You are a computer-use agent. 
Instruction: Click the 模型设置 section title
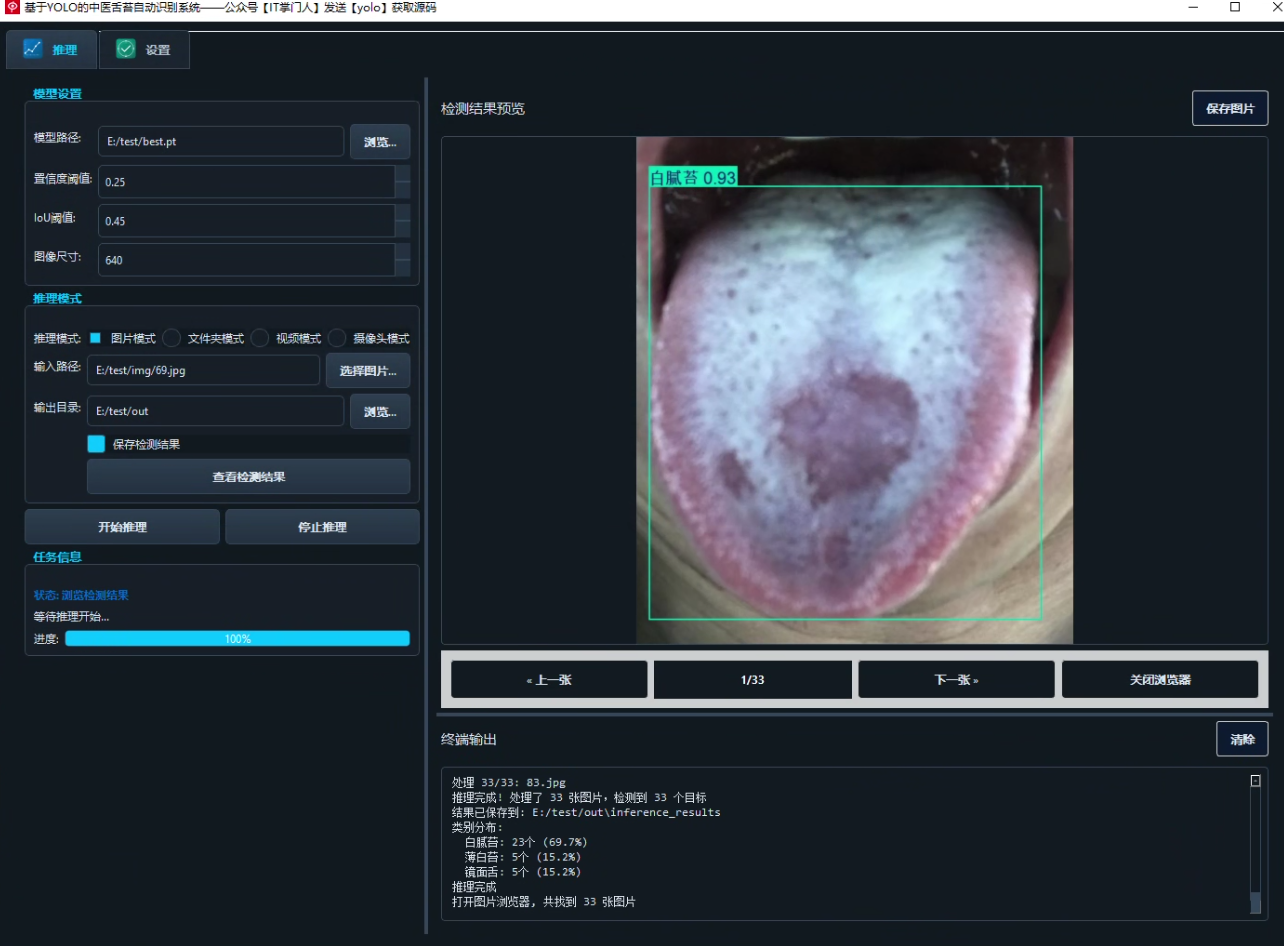[x=57, y=94]
